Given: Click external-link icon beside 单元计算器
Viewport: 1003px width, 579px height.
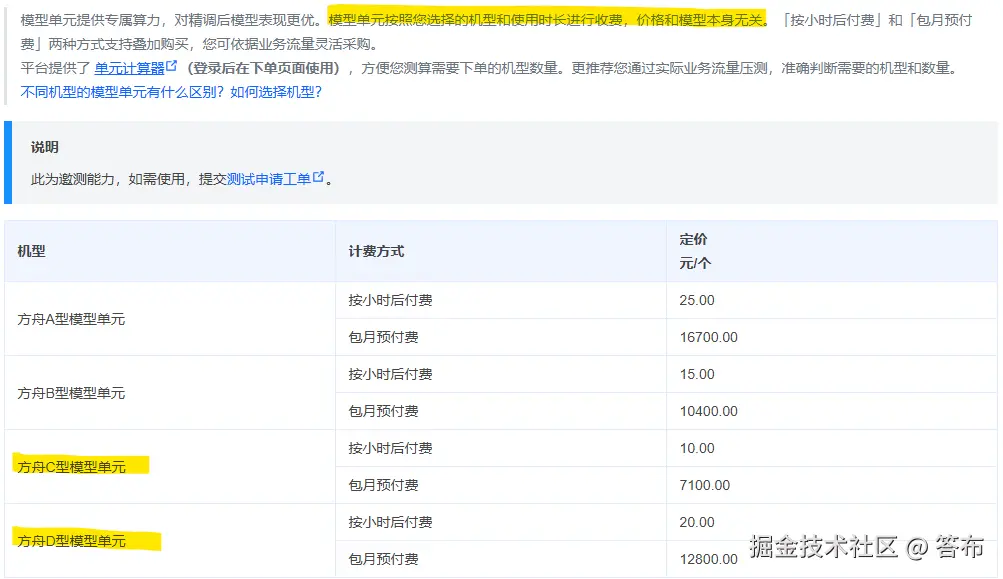Looking at the screenshot, I should 171,66.
